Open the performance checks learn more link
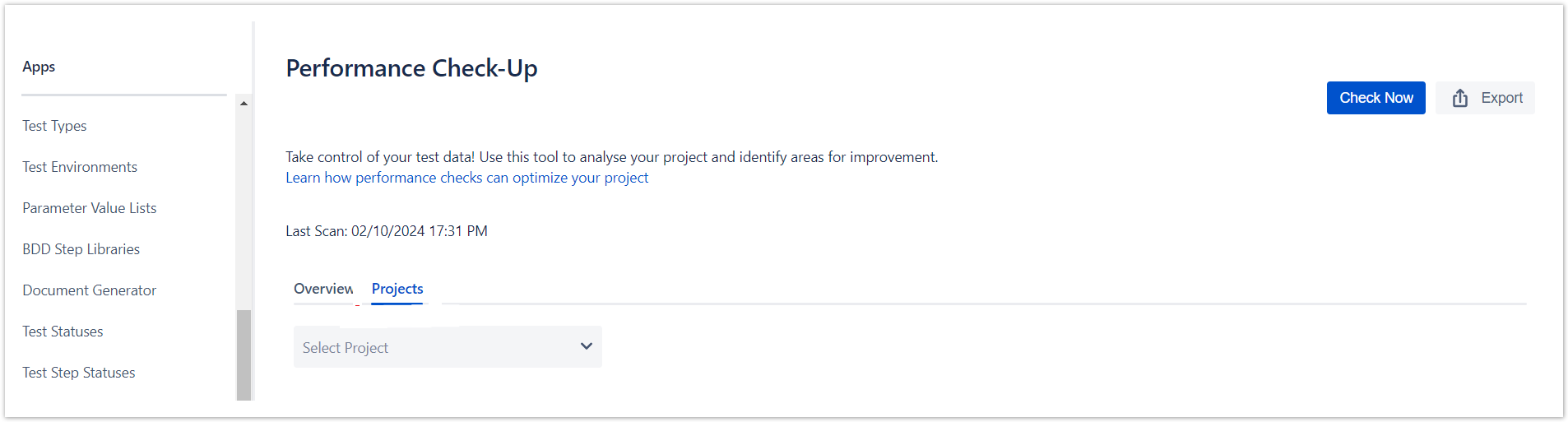1568x422 pixels. click(x=466, y=178)
